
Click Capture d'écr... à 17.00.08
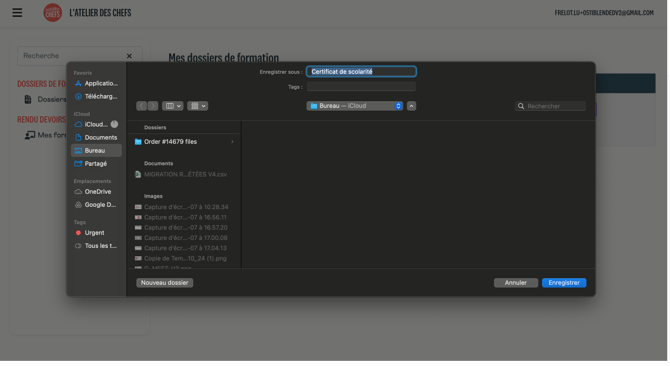(185, 238)
